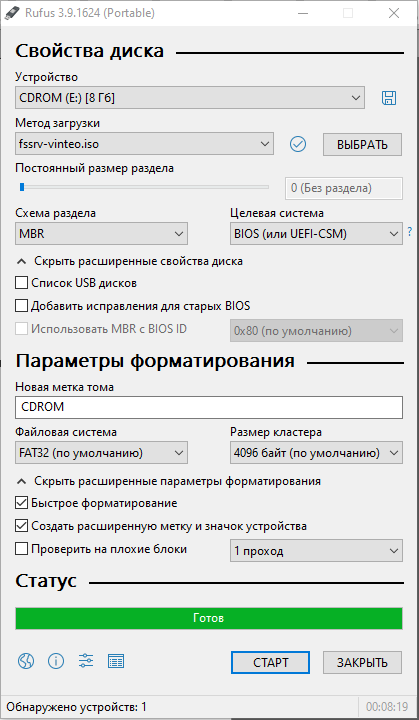This screenshot has width=419, height=720.
Task: Click the ВЫБРАТЬ button
Action: (362, 145)
